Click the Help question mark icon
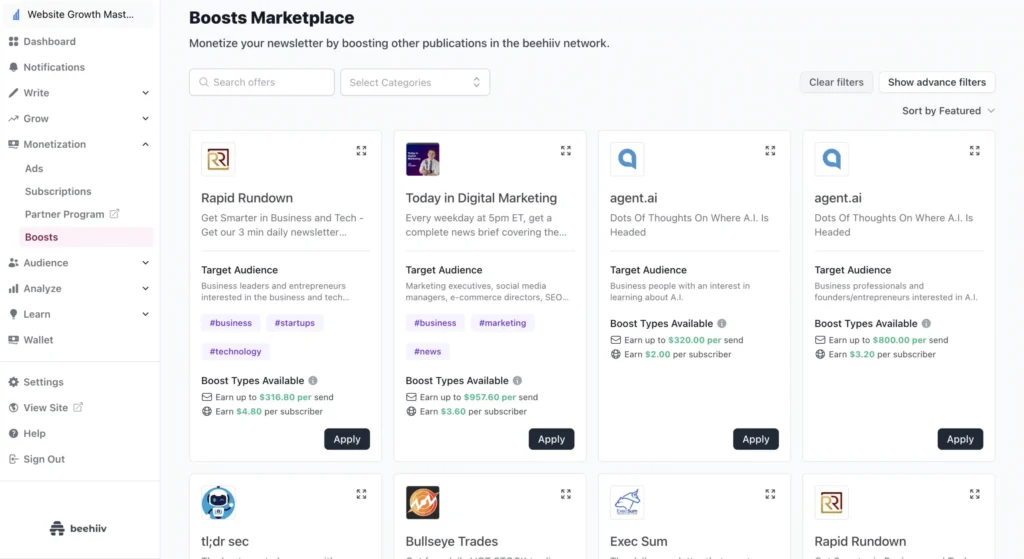The height and width of the screenshot is (559, 1024). [13, 433]
